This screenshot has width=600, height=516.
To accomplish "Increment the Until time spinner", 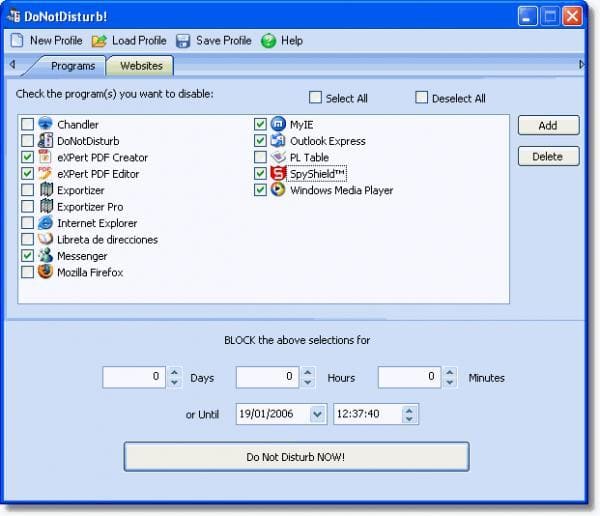I will [x=409, y=411].
